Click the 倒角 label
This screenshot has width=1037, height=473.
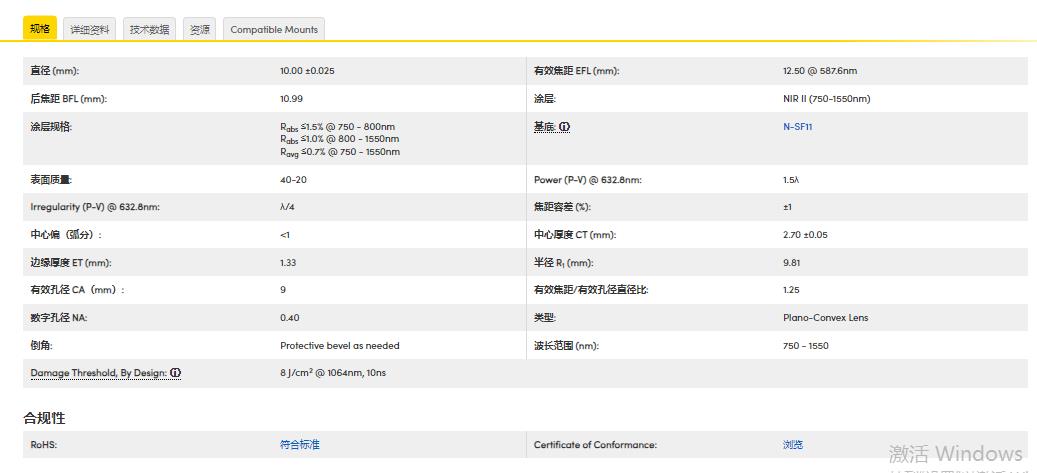41,345
